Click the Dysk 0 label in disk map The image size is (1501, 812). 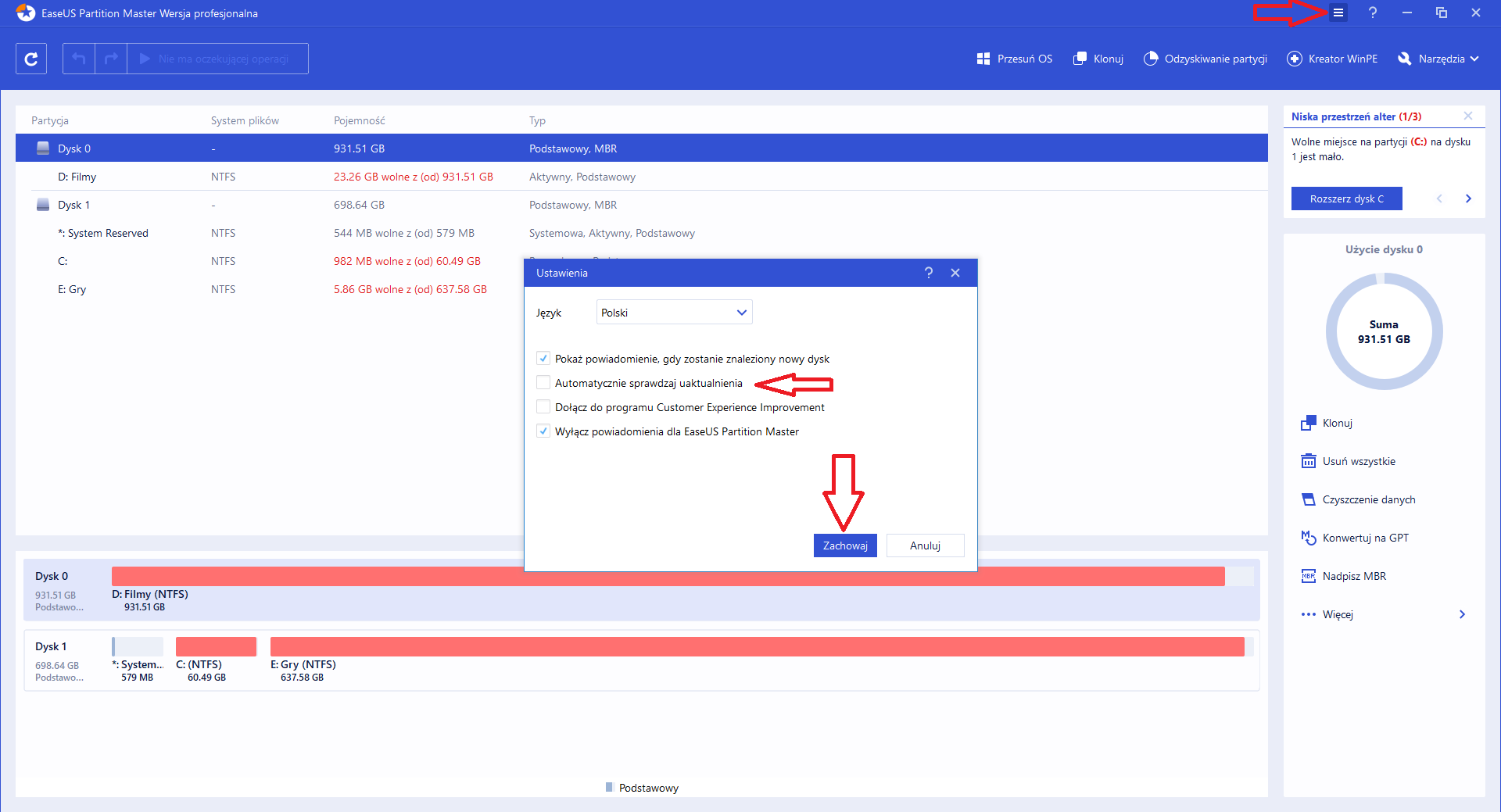click(52, 576)
